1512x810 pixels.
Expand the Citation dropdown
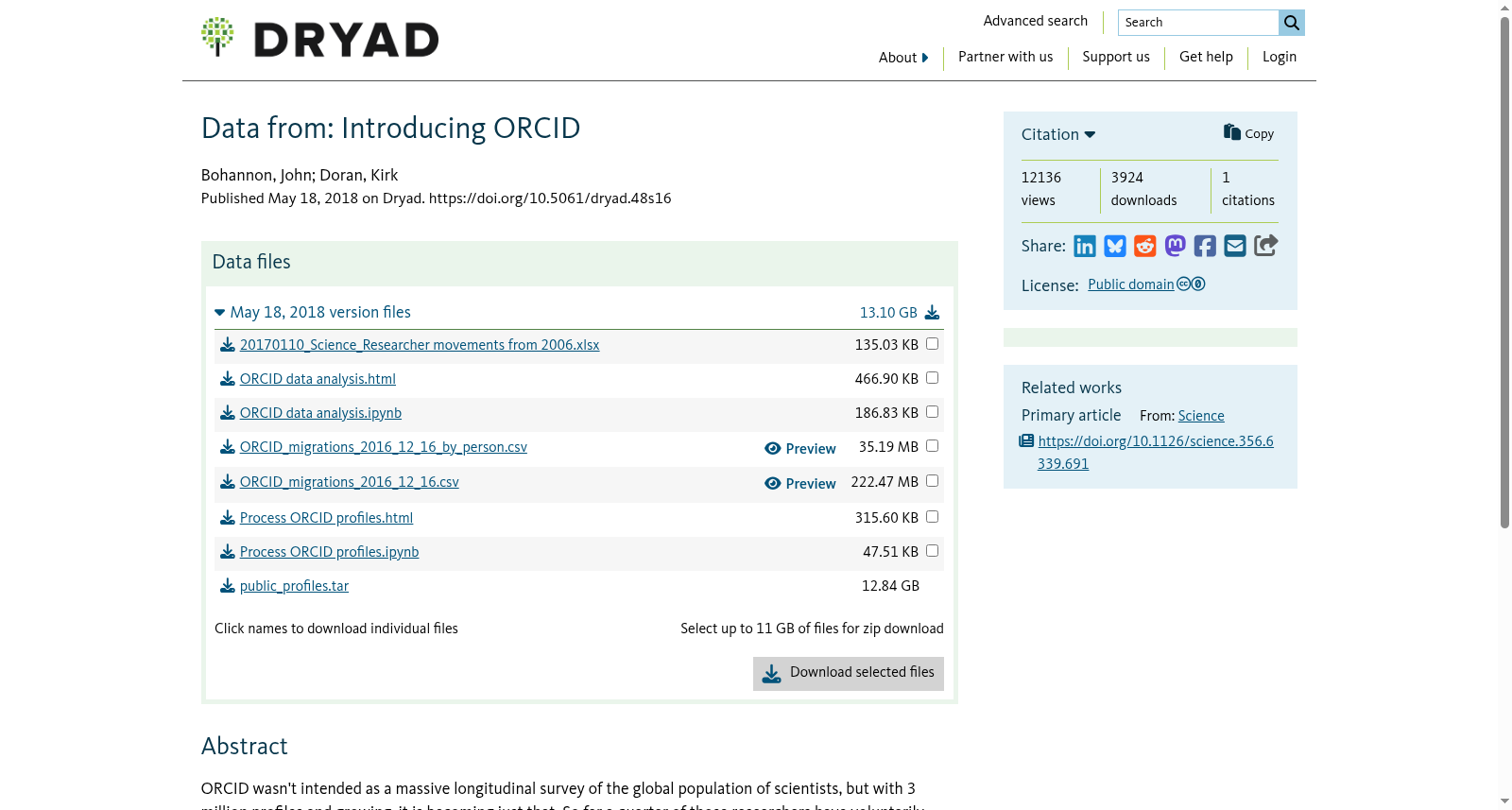(1058, 135)
